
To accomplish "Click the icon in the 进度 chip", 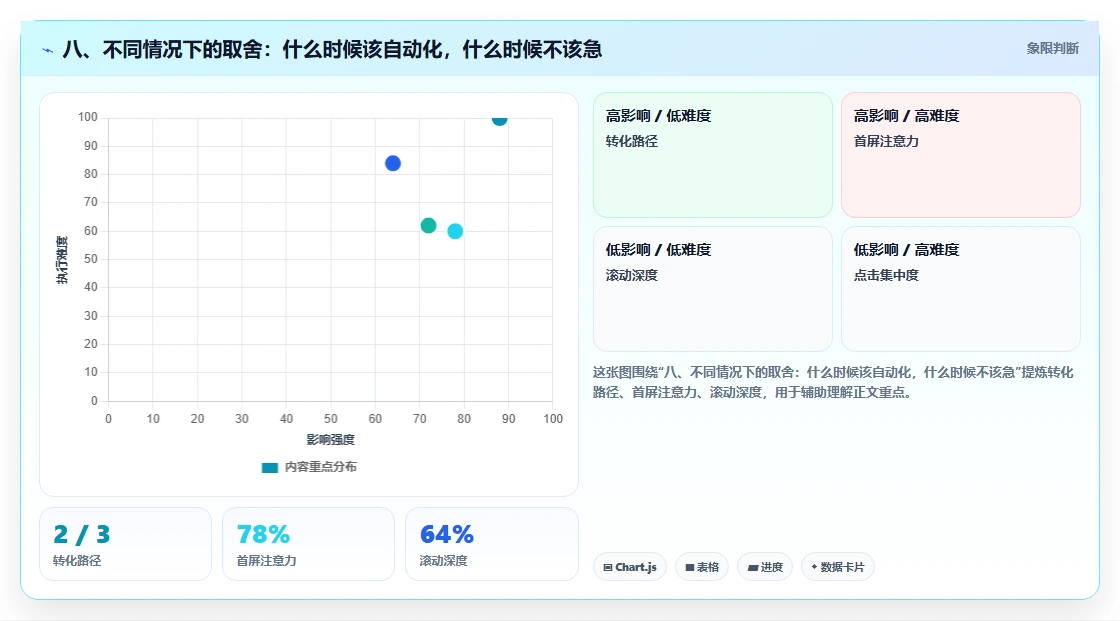I will point(753,568).
